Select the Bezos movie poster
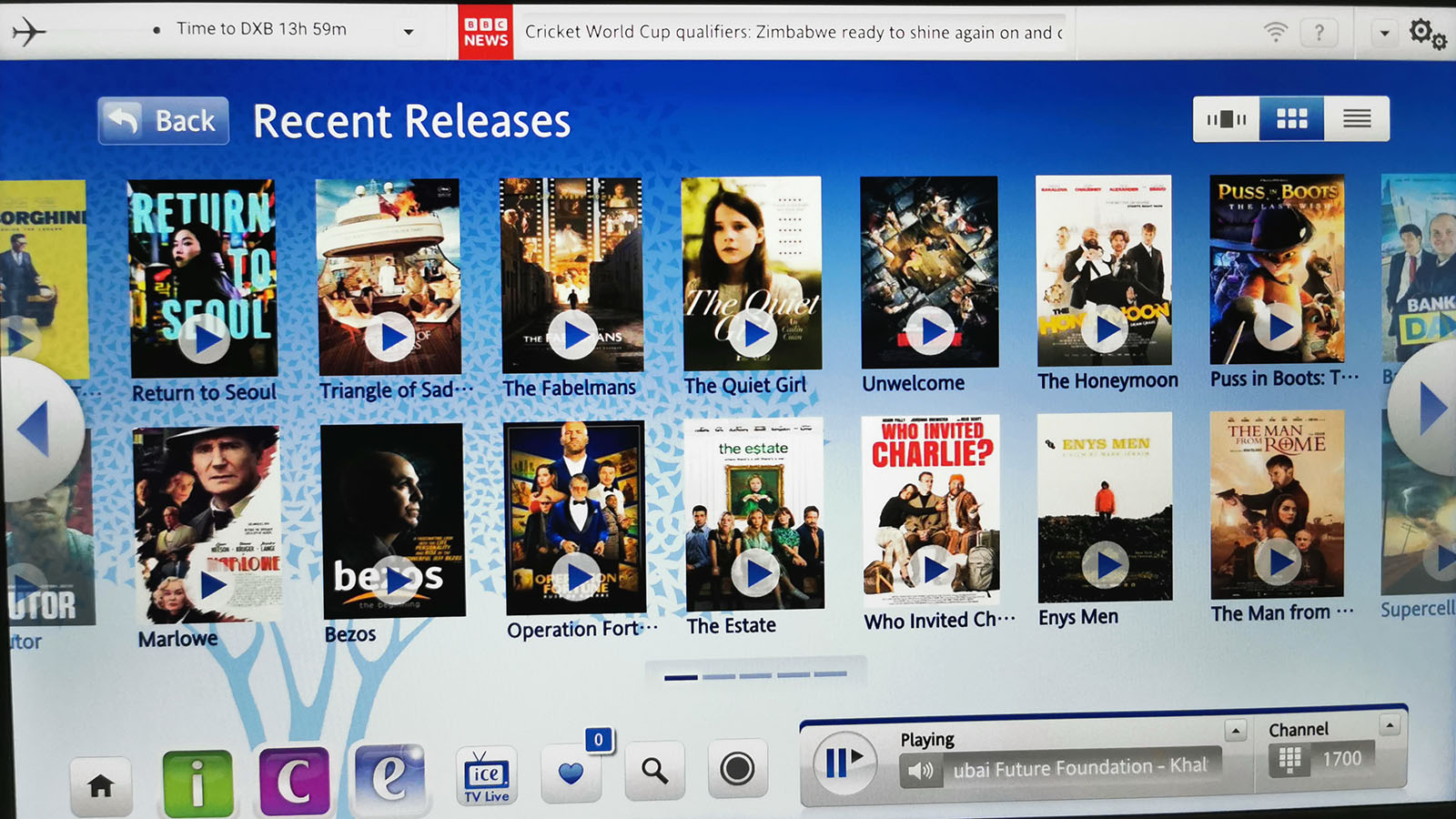The width and height of the screenshot is (1456, 819). pyautogui.click(x=393, y=521)
